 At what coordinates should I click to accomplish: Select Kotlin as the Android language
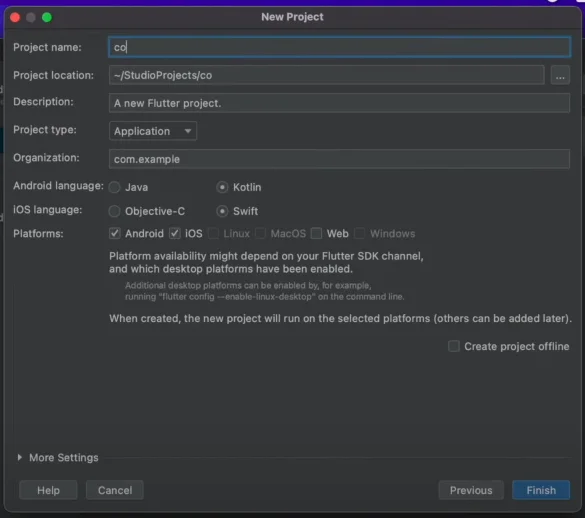tap(222, 187)
